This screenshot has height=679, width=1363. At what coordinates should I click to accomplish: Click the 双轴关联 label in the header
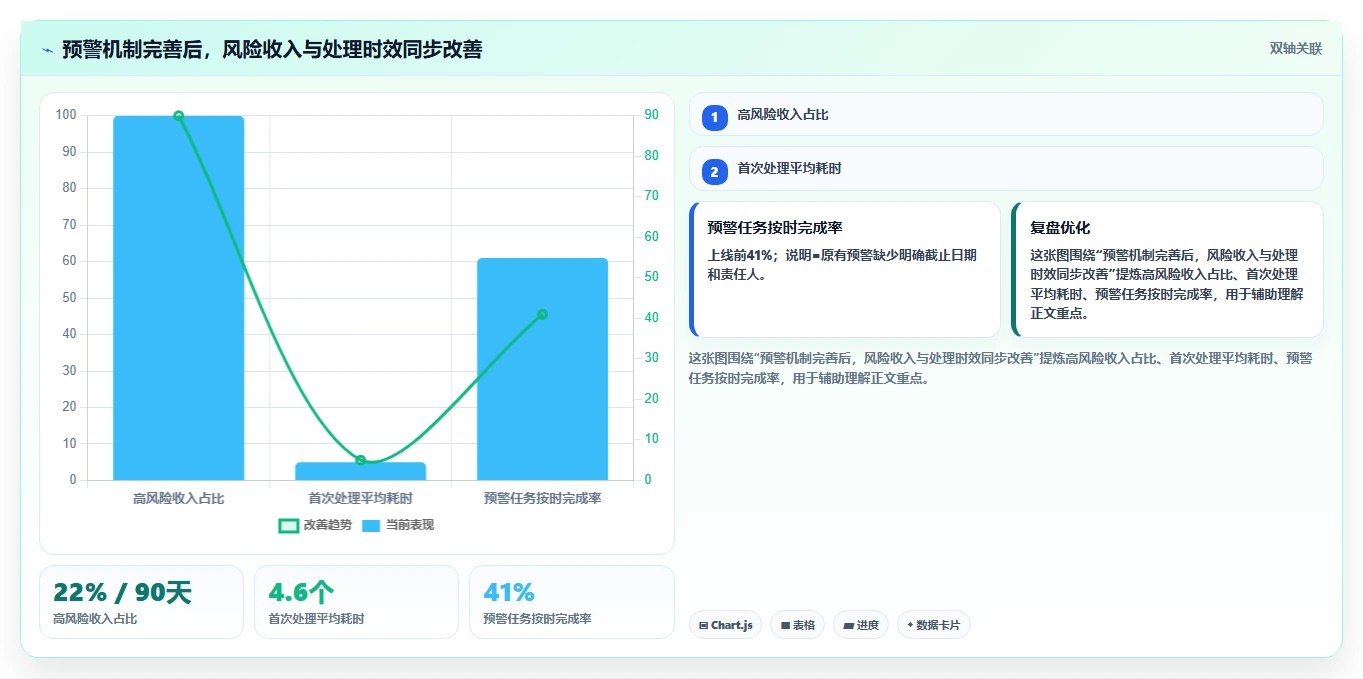click(x=1296, y=49)
